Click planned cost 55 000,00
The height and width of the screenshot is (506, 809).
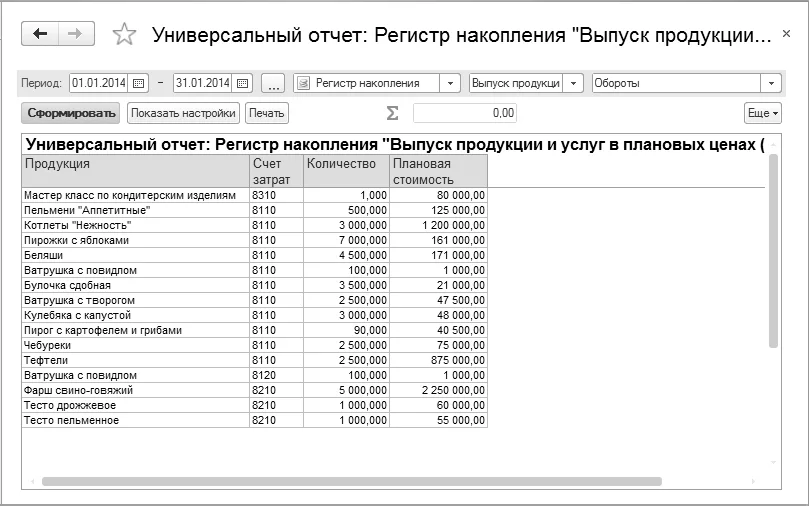point(438,420)
